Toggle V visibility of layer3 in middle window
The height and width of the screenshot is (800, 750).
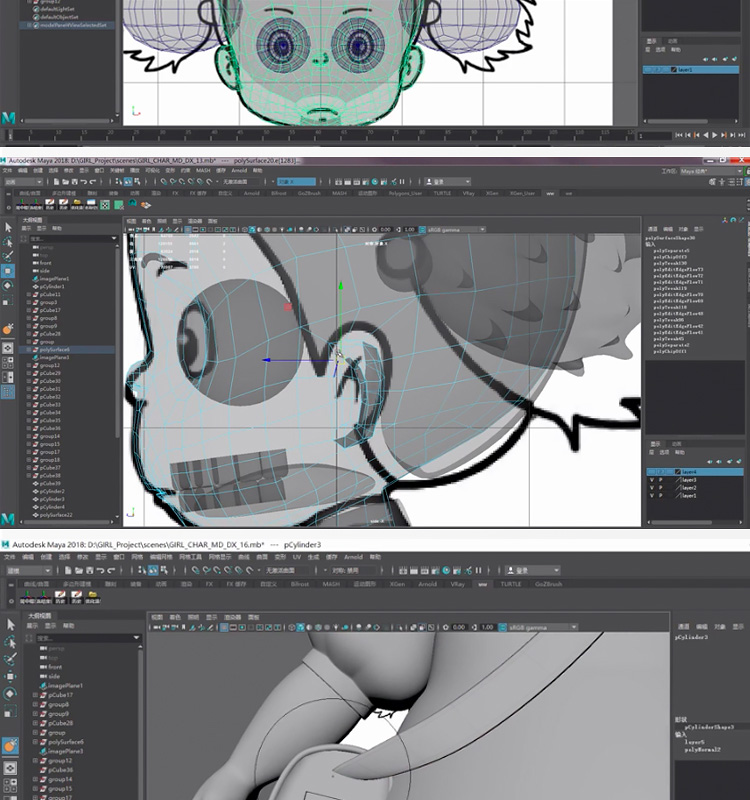click(x=652, y=480)
